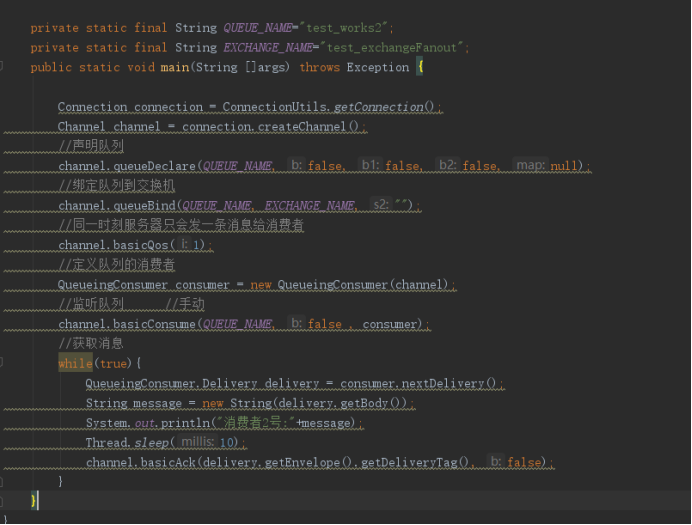Viewport: 692px width, 525px height.
Task: Click the getEnvelope() method call
Action: coord(308,463)
